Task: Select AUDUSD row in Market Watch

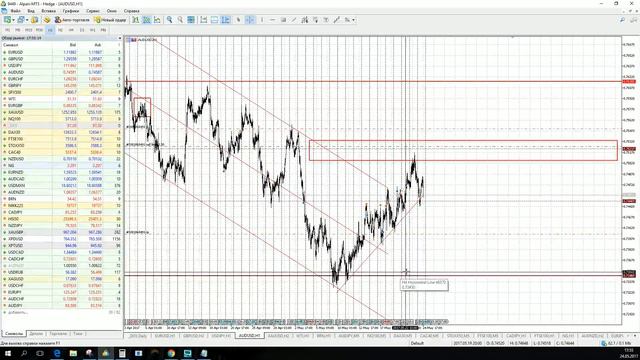Action: pyautogui.click(x=62, y=72)
